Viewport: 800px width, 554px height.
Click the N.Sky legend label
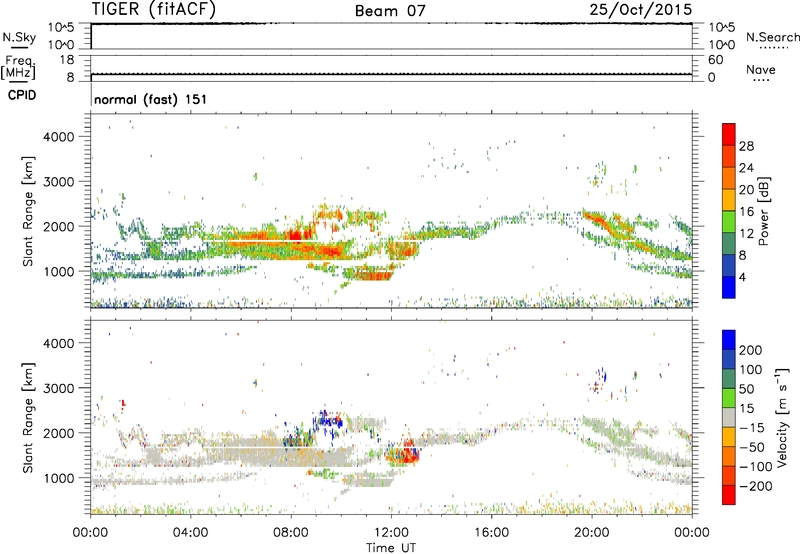[x=19, y=37]
